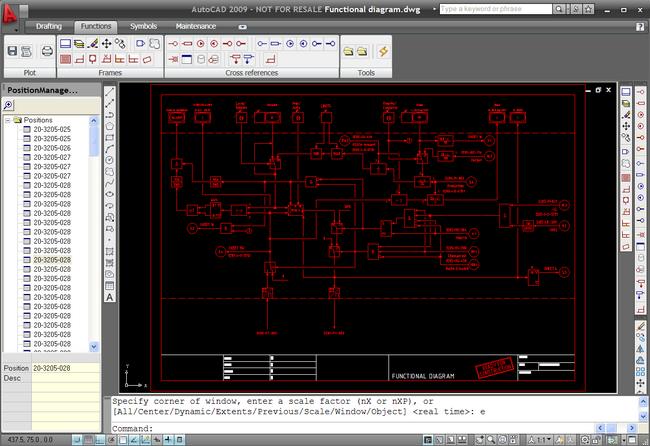Open the Symbols ribbon tab

[143, 26]
